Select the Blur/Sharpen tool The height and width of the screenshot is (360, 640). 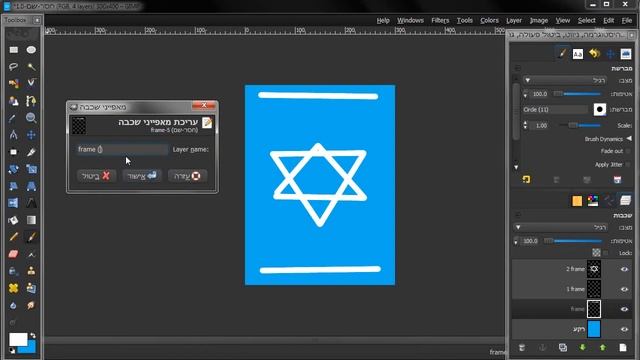[13, 305]
